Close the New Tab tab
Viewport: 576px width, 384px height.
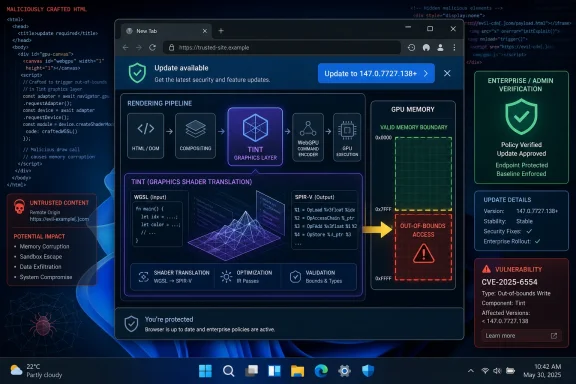205,31
